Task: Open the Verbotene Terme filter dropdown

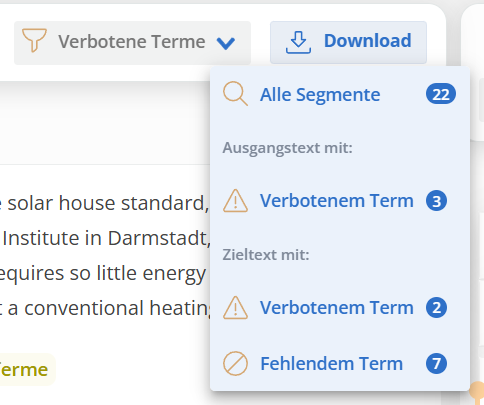Action: click(132, 43)
